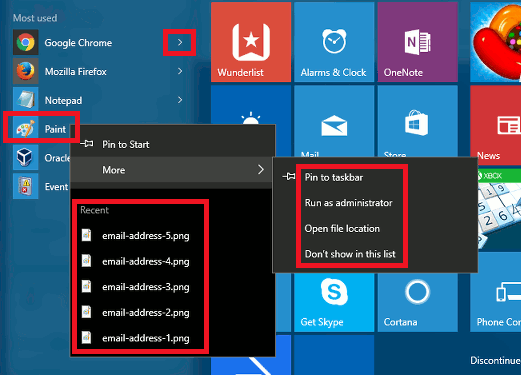
Task: Expand Notepad jump list arrow
Action: [x=180, y=100]
